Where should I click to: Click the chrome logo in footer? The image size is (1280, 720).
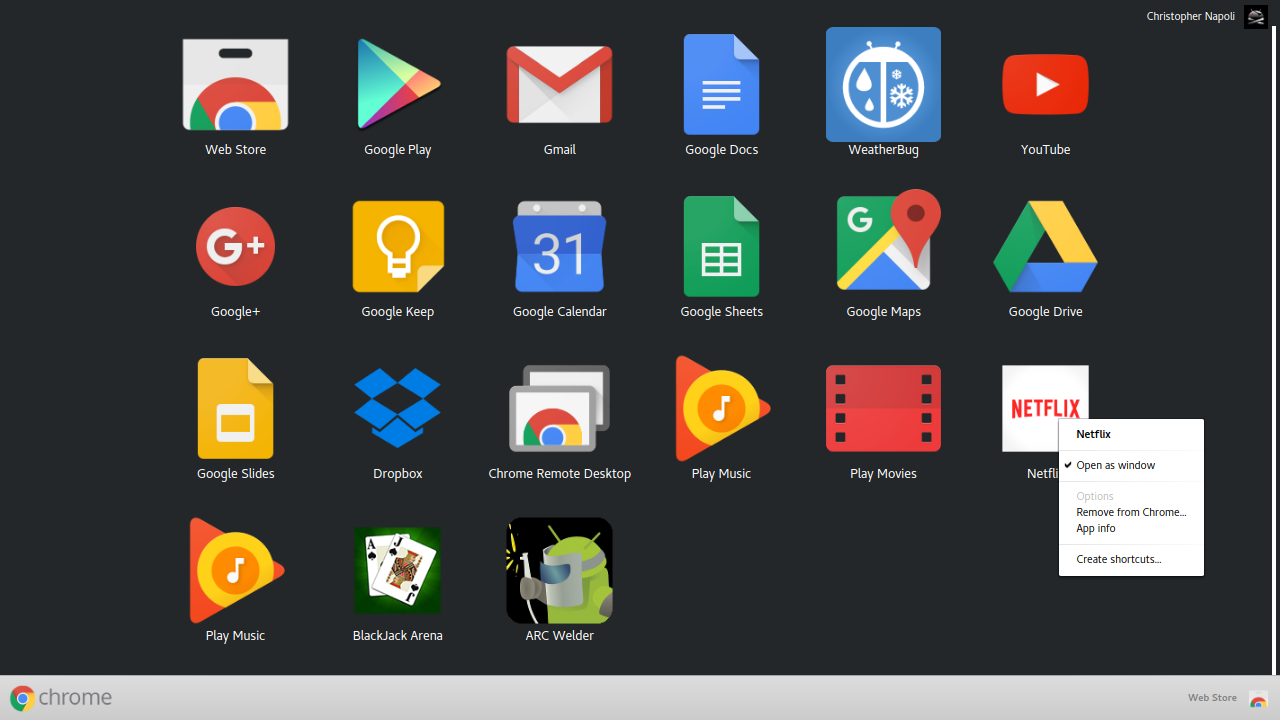tap(61, 698)
